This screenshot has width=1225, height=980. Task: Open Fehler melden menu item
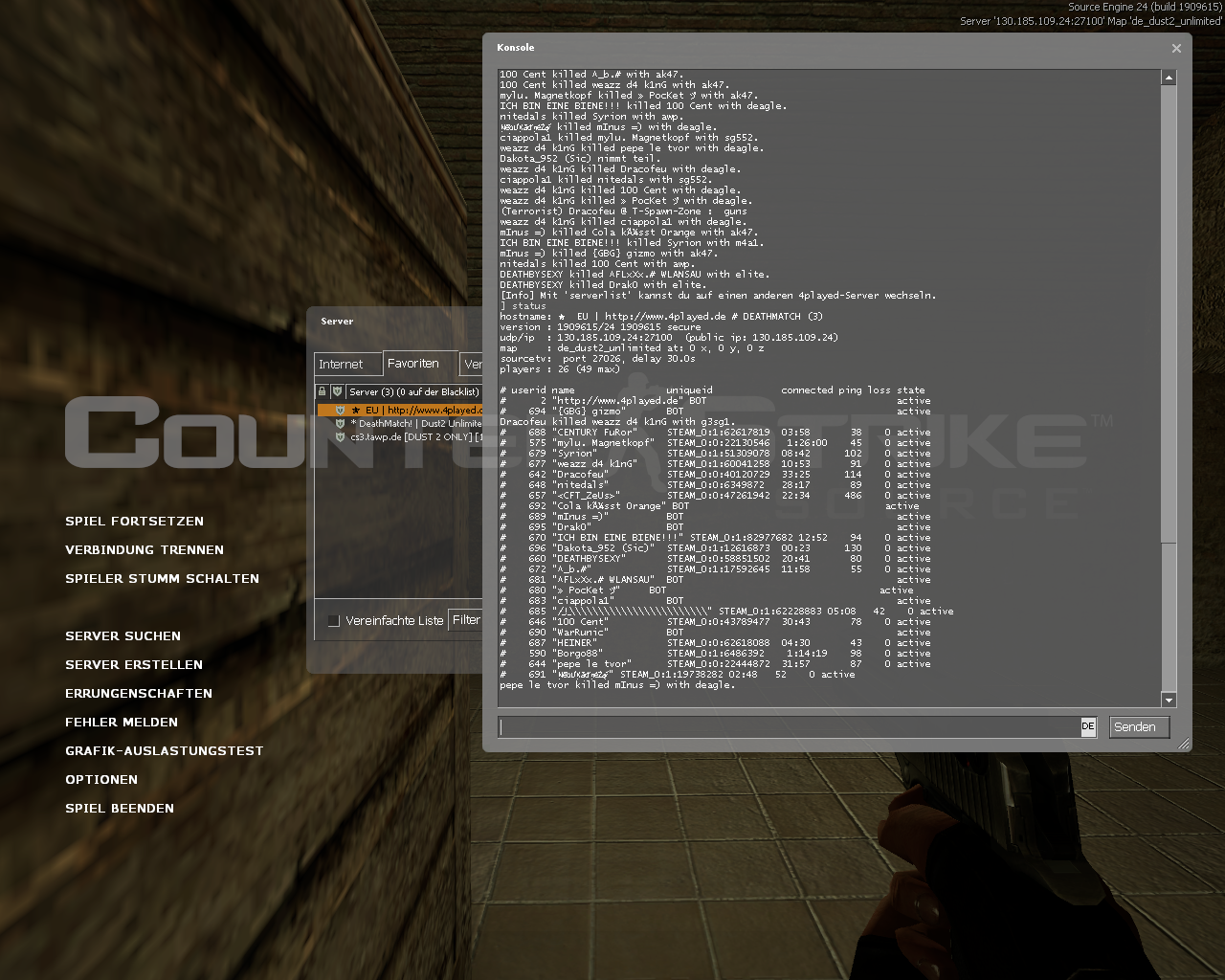122,723
